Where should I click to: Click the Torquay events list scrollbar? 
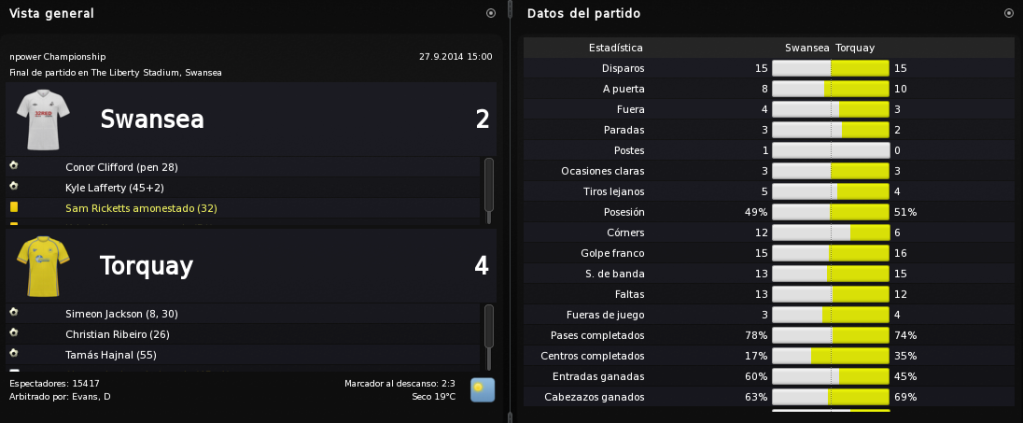pyautogui.click(x=489, y=337)
